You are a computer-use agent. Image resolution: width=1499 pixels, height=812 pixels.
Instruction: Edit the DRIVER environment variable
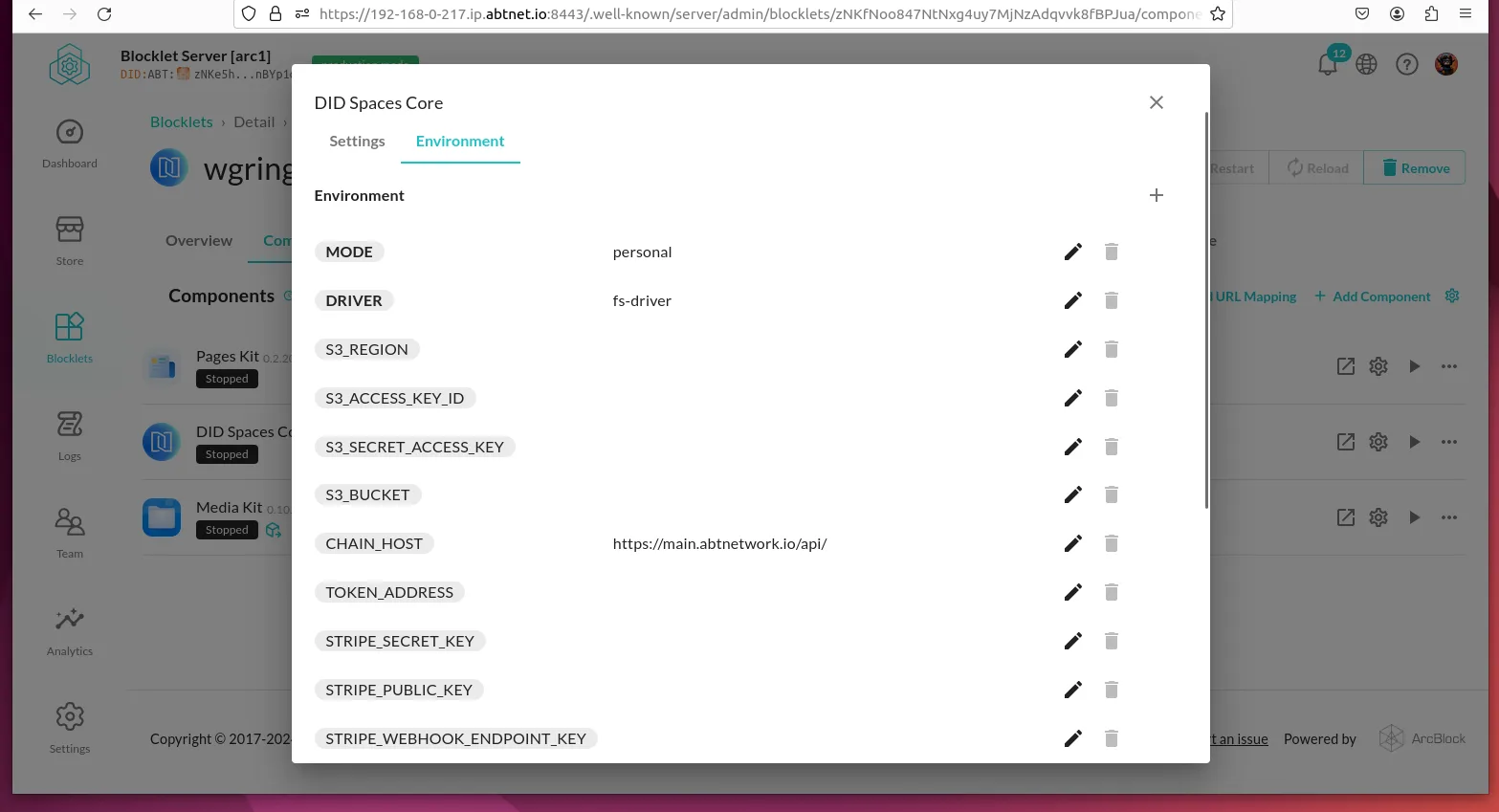(x=1073, y=300)
